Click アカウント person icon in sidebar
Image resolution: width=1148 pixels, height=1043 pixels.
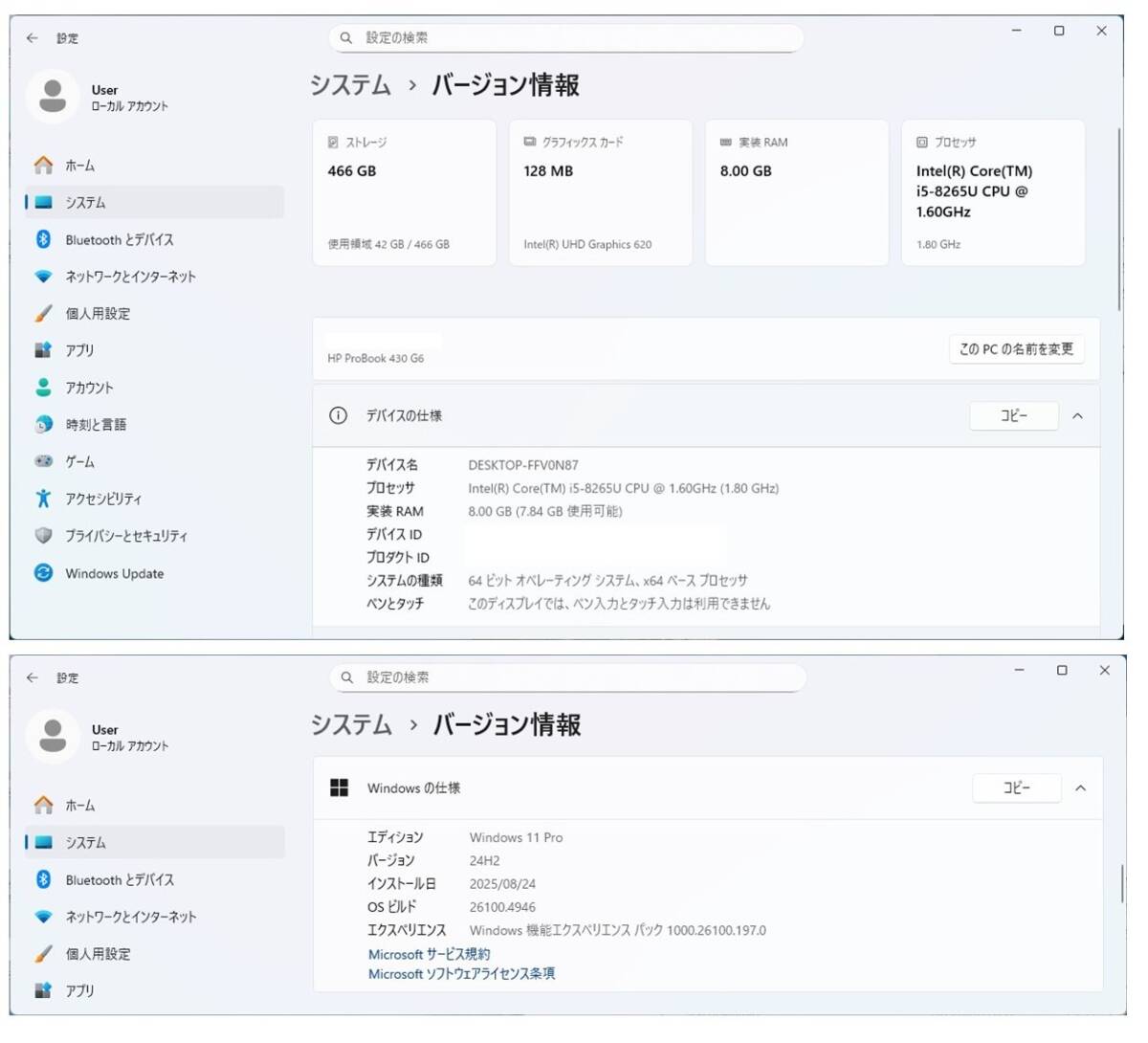[x=43, y=388]
